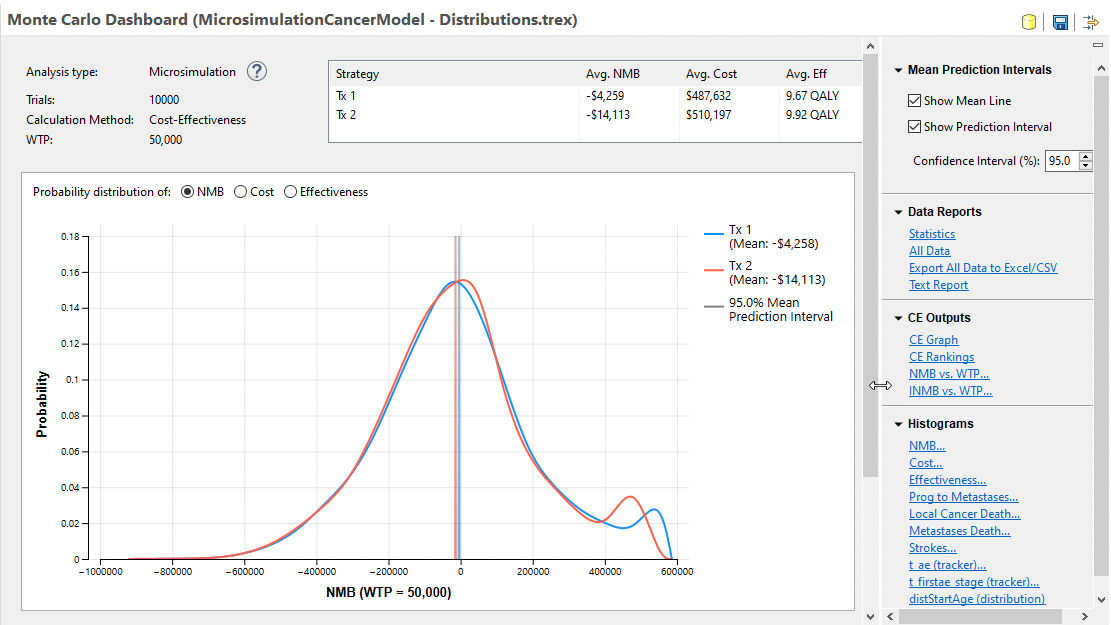Collapse the Histograms section
Viewport: 1111px width, 625px height.
tap(896, 423)
